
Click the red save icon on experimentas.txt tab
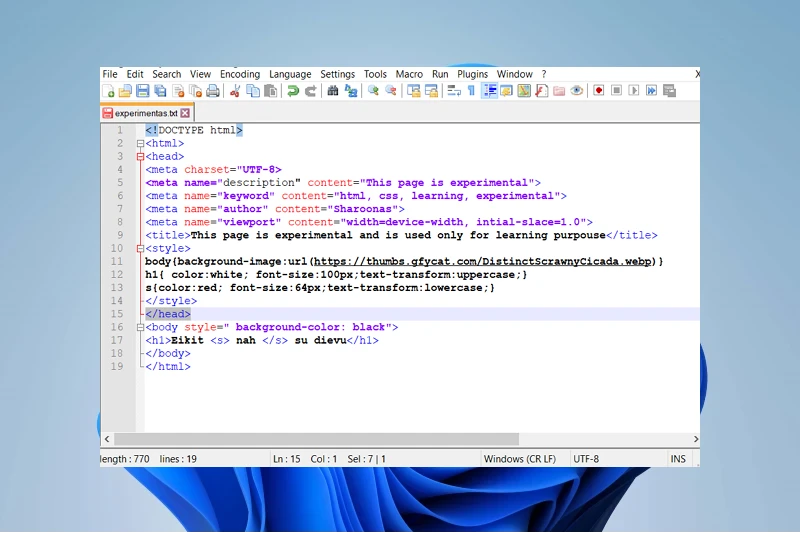click(108, 113)
